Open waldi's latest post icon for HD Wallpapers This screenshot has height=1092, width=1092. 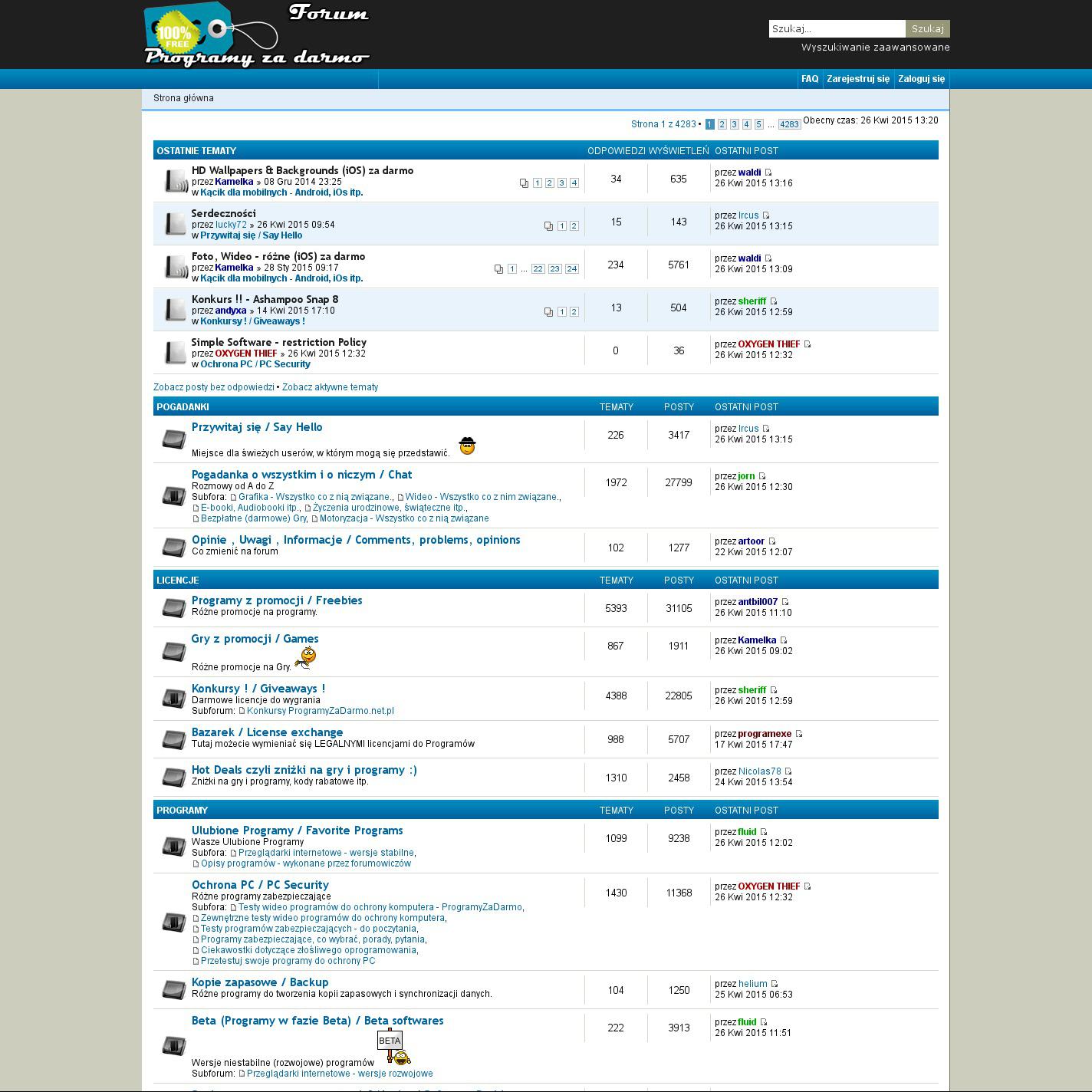click(768, 173)
